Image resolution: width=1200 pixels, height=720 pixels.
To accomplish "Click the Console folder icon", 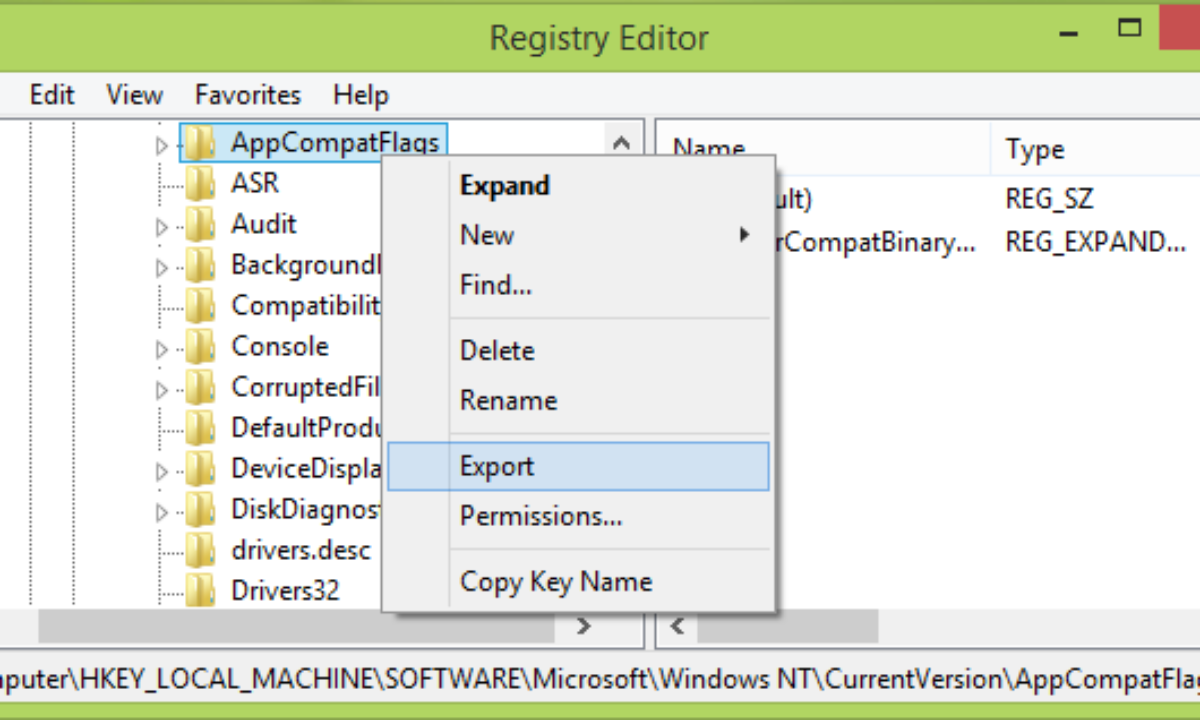I will (x=200, y=347).
